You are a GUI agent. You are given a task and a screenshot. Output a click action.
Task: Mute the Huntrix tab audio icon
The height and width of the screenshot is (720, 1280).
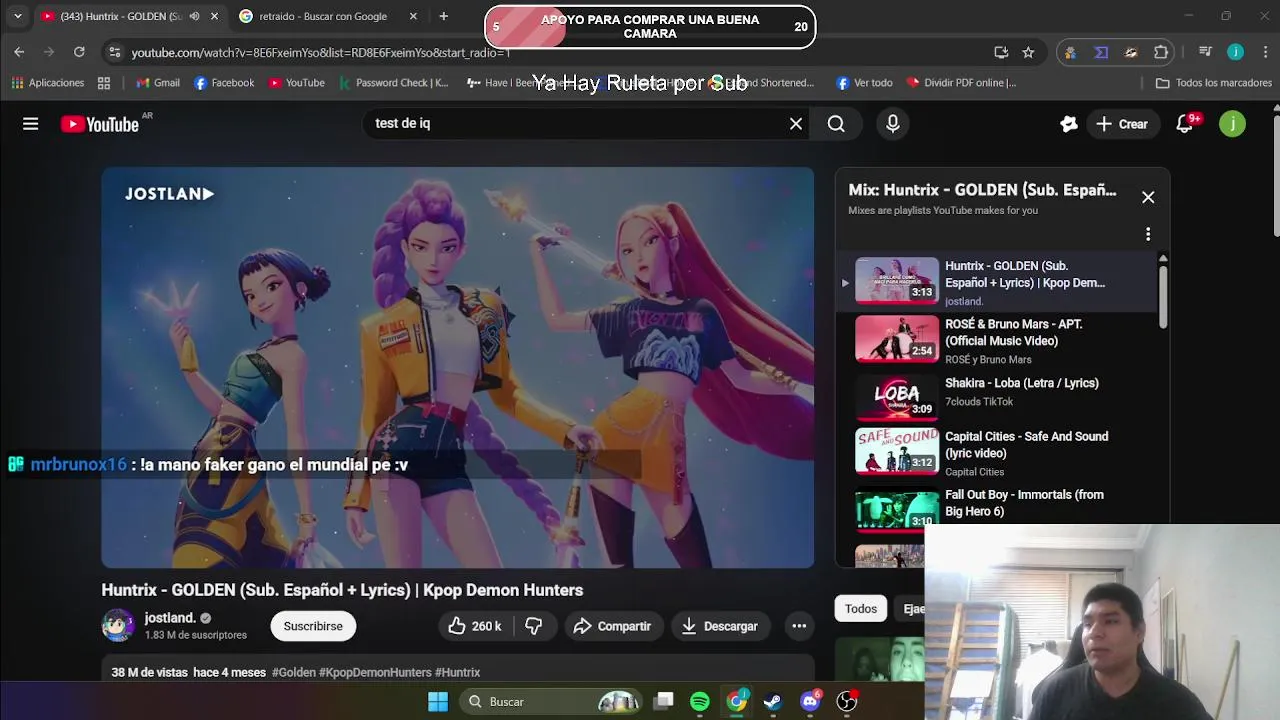tap(194, 16)
